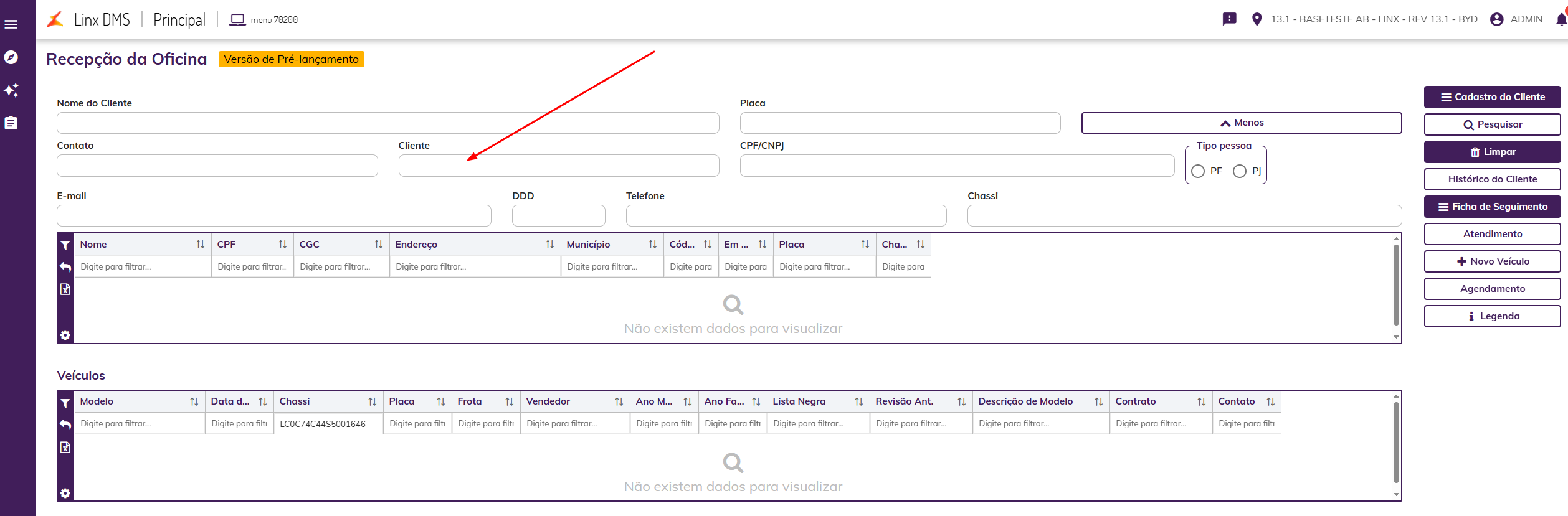This screenshot has height=516, width=1568.
Task: Sort vehicles by Chassi column arrows
Action: pyautogui.click(x=372, y=401)
